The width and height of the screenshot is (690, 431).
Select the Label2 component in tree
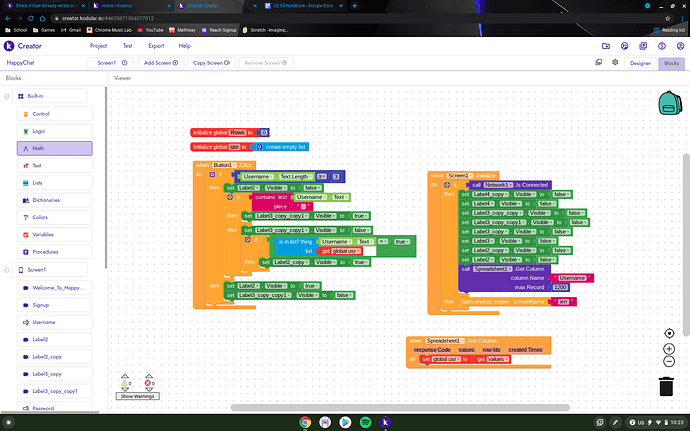[x=55, y=339]
